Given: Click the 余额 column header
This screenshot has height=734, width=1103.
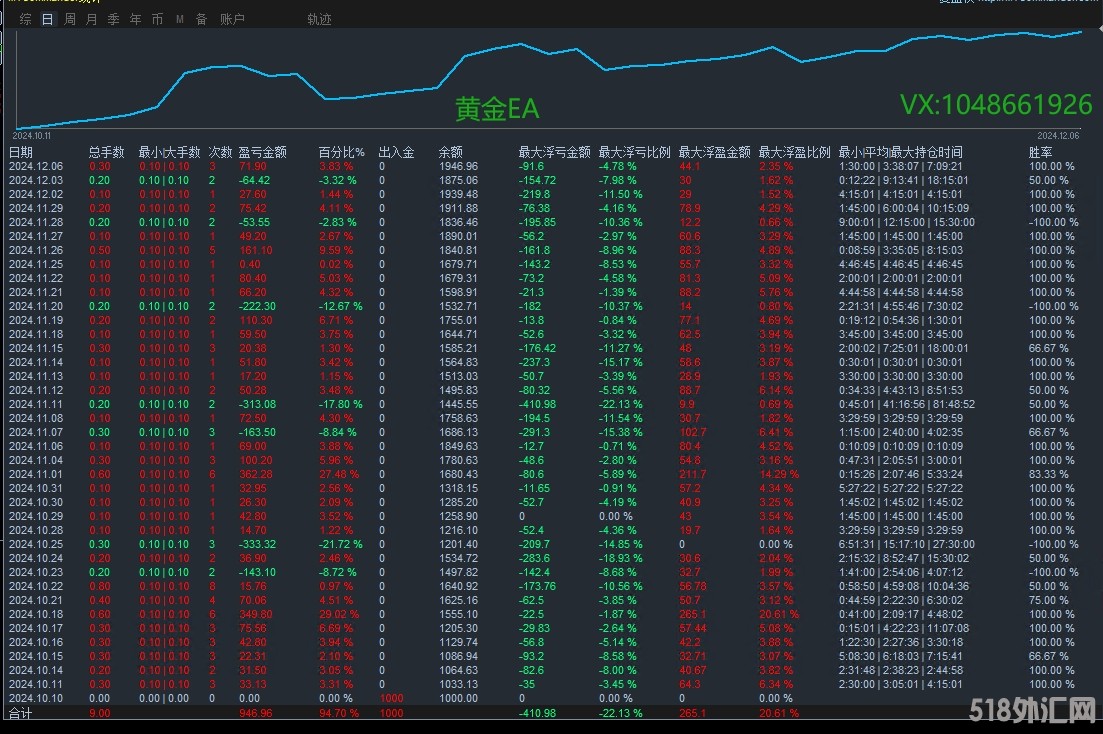Looking at the screenshot, I should click(450, 152).
